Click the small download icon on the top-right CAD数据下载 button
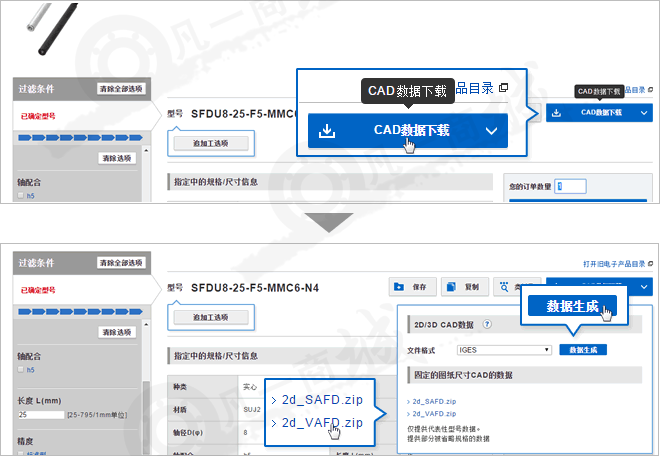Screen dimensions: 660x456 pyautogui.click(x=556, y=112)
